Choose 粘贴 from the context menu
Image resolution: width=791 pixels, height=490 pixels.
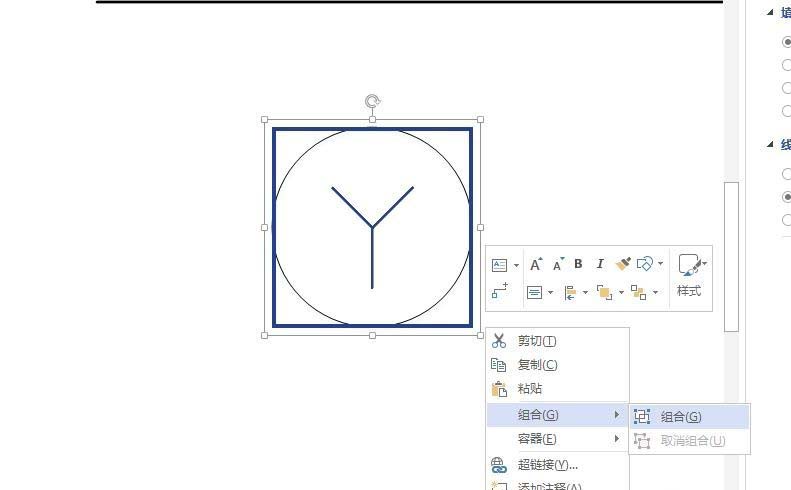(x=558, y=389)
